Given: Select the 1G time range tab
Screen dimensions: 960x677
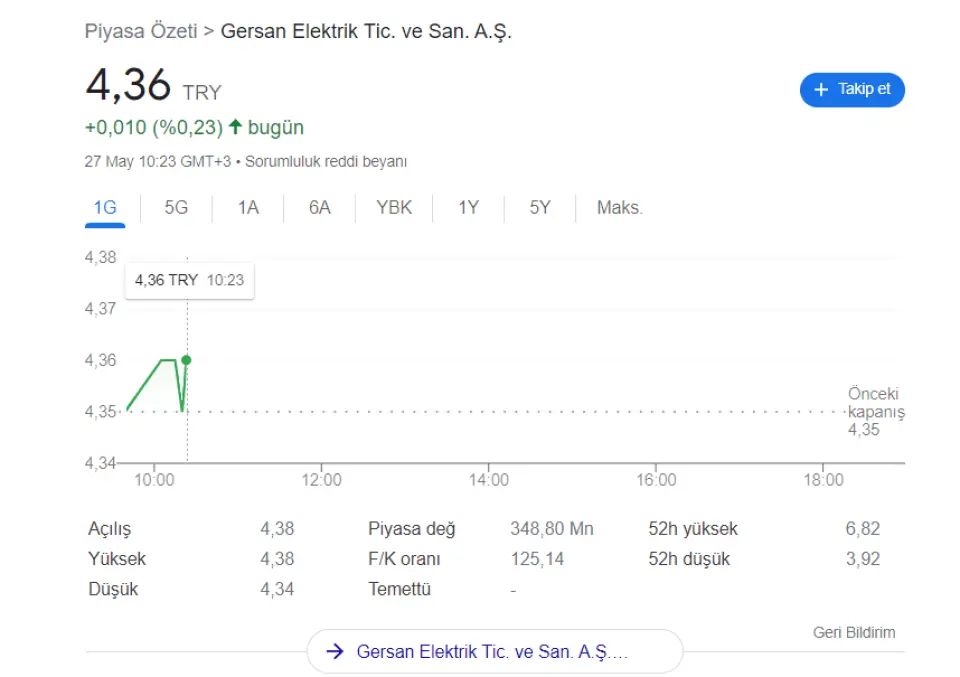Looking at the screenshot, I should (105, 208).
